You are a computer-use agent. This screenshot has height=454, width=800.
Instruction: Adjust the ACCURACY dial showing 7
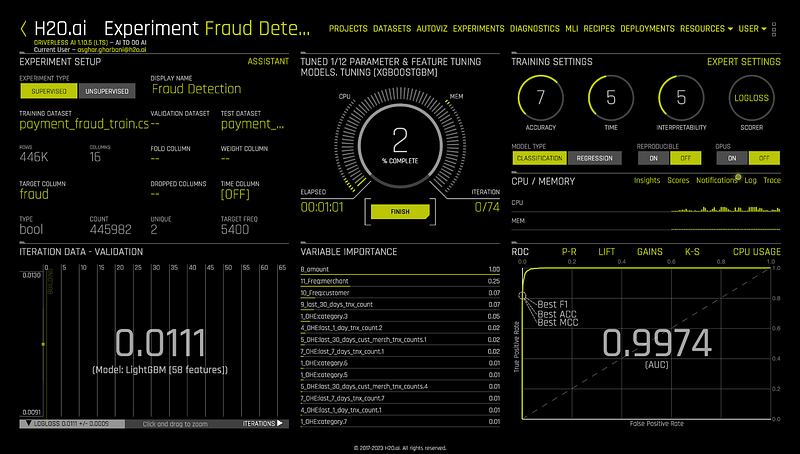(x=540, y=97)
